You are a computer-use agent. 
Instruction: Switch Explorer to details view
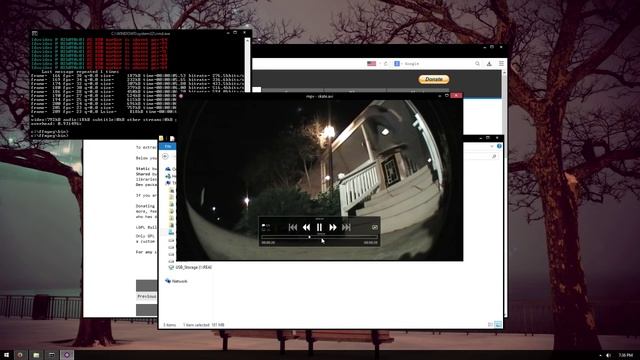490,324
